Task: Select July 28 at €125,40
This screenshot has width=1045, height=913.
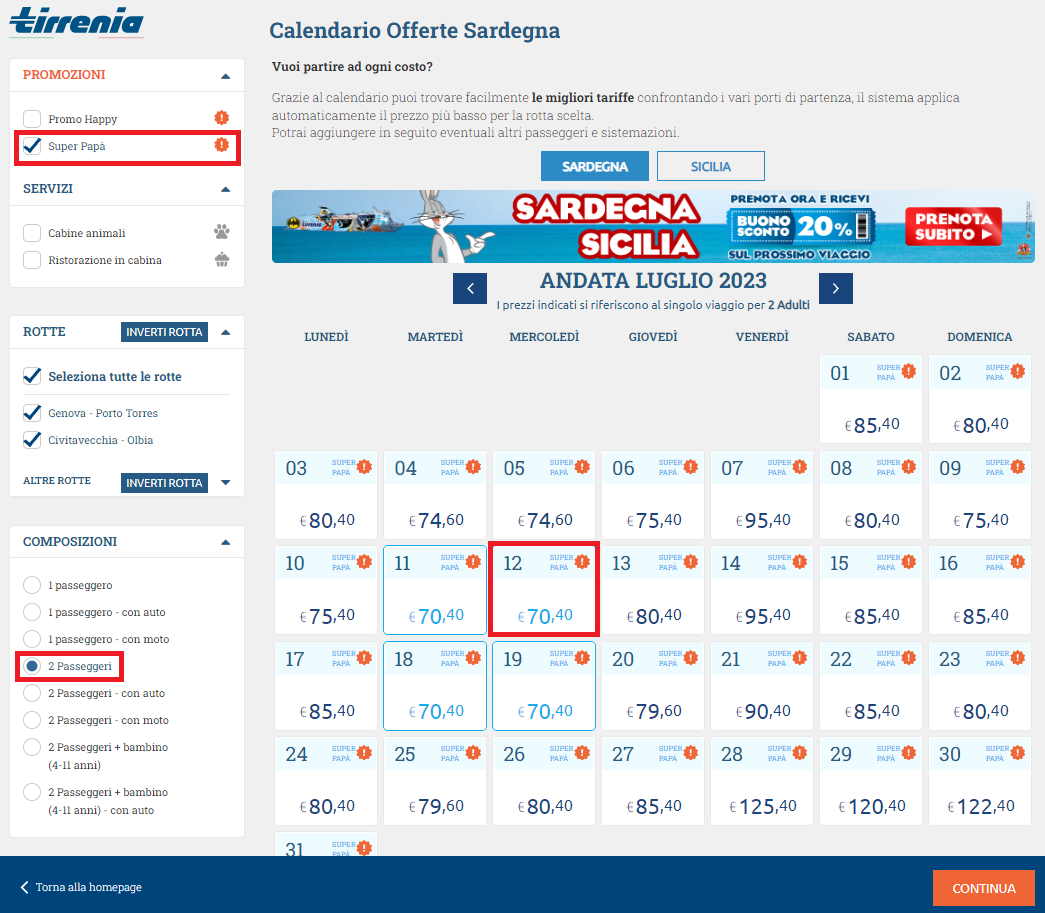Action: pos(762,781)
